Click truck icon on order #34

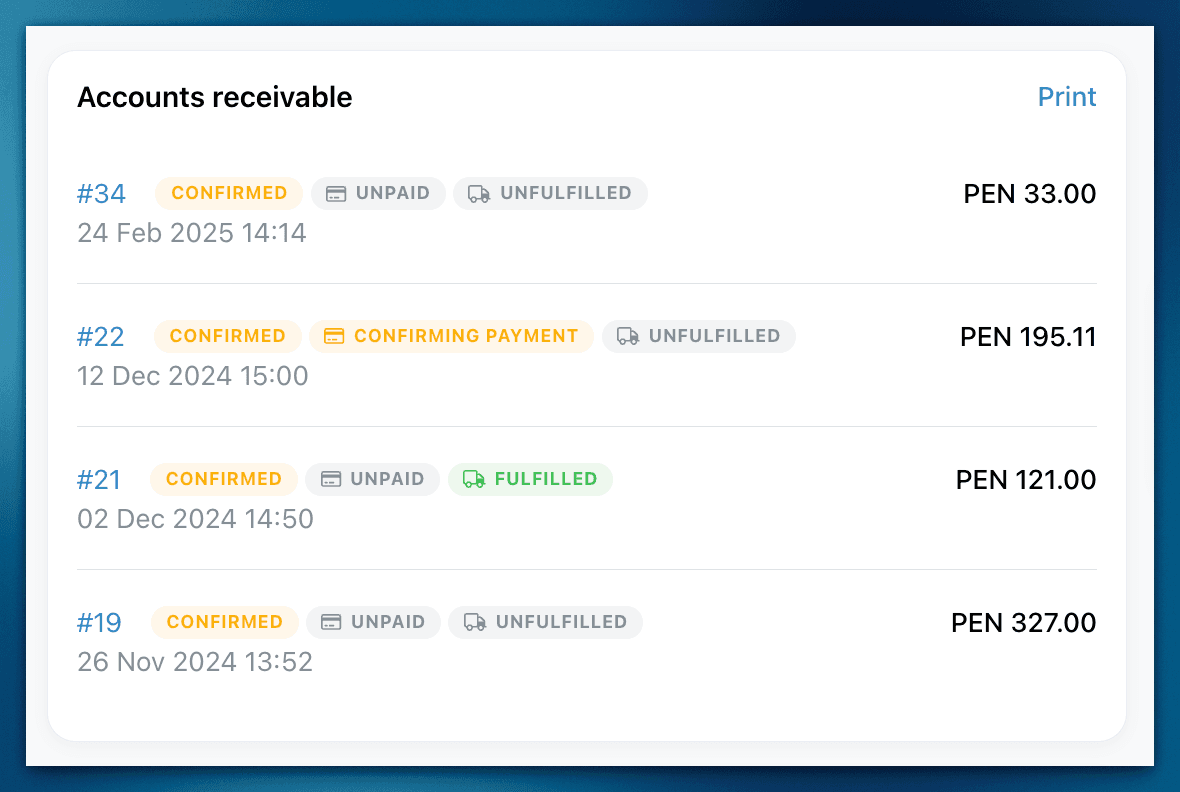click(479, 193)
